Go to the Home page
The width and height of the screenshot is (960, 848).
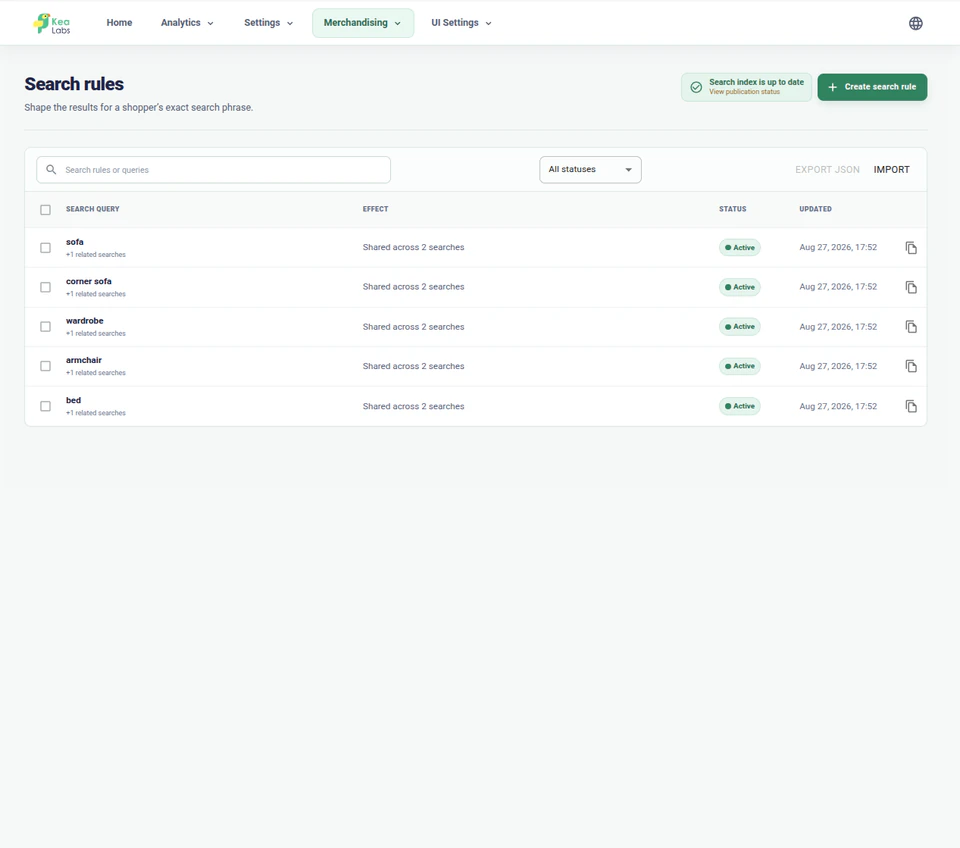(119, 23)
